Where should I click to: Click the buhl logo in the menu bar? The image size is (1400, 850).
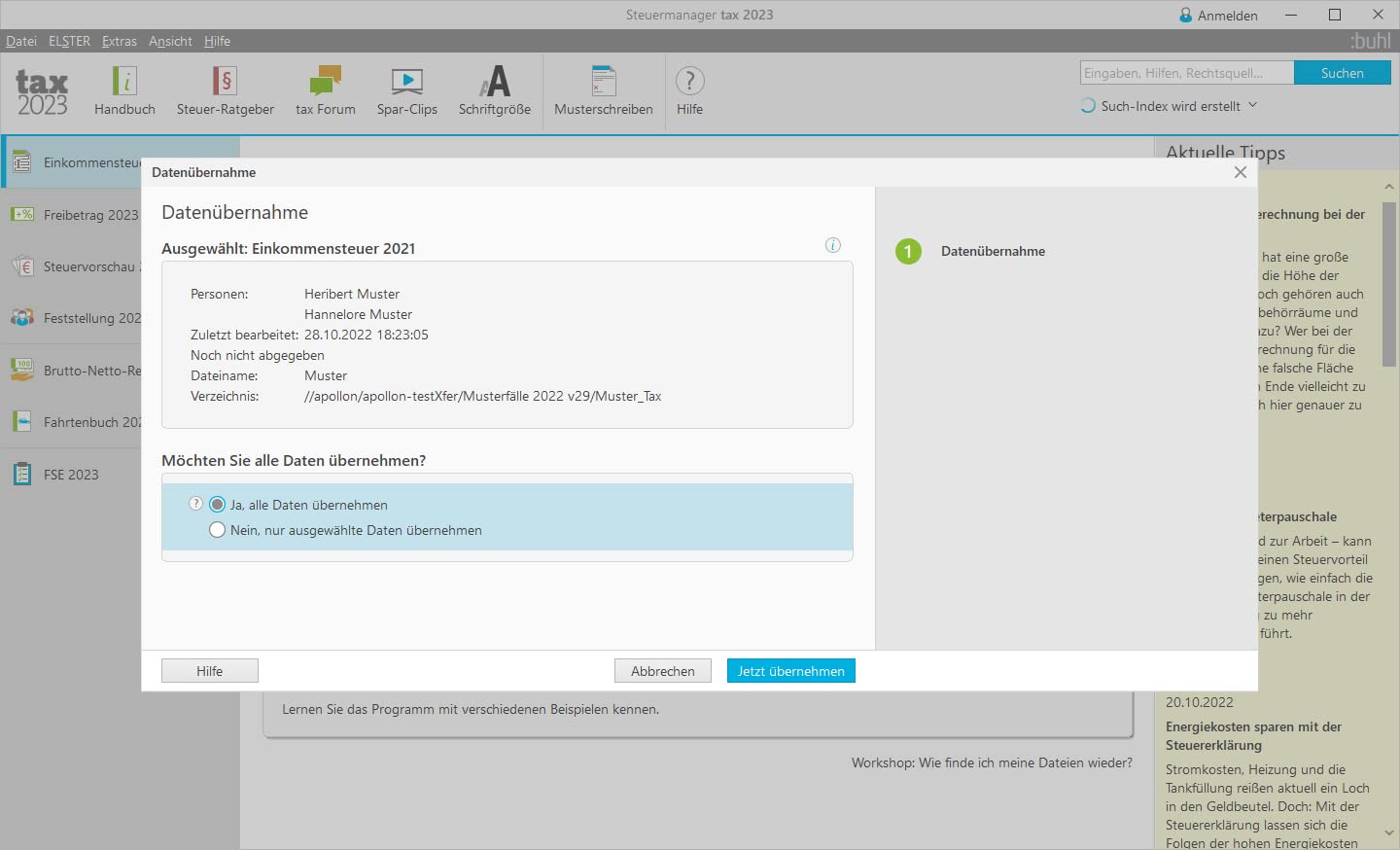click(x=1371, y=41)
